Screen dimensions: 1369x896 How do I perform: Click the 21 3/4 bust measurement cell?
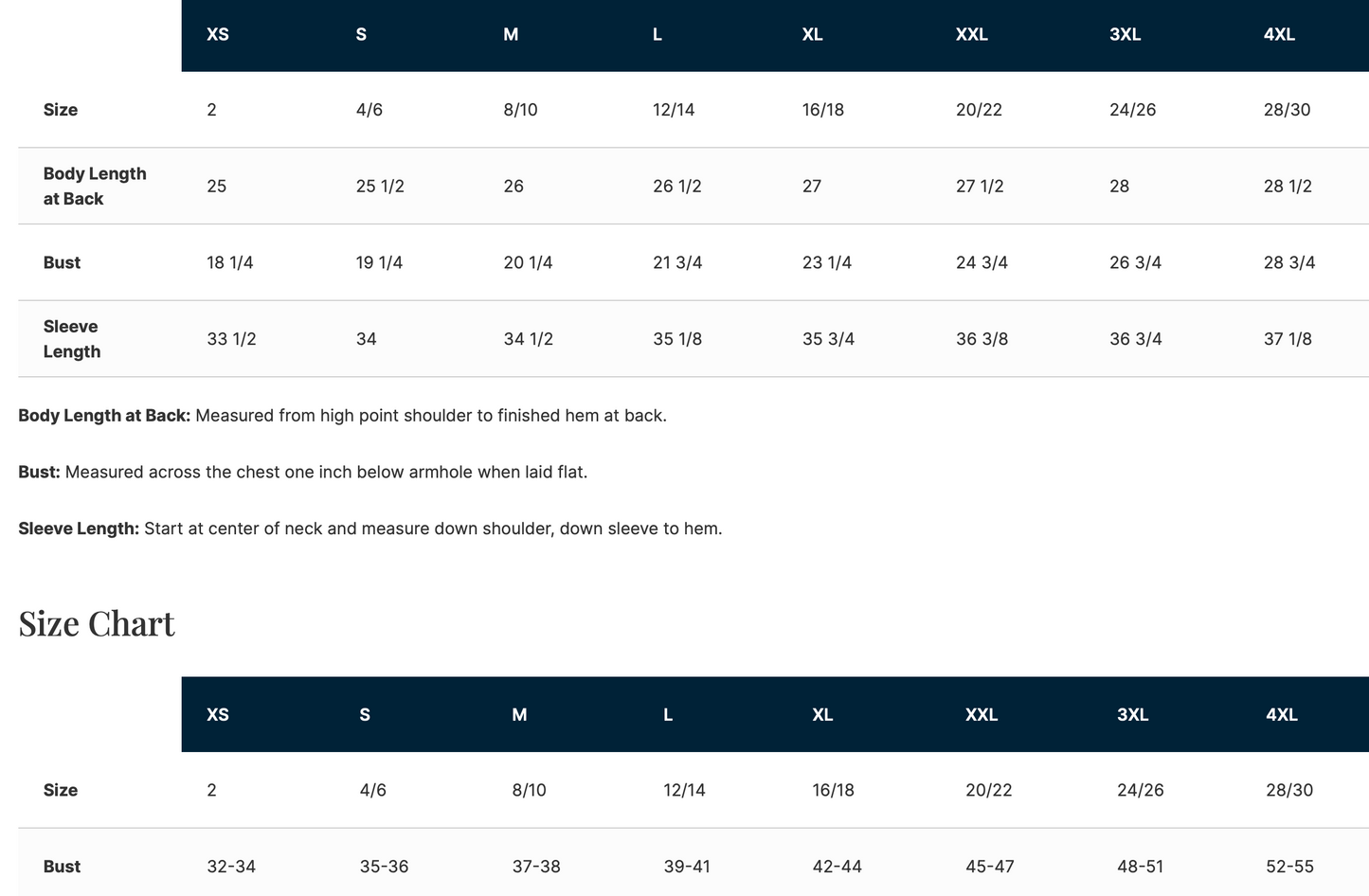click(677, 263)
